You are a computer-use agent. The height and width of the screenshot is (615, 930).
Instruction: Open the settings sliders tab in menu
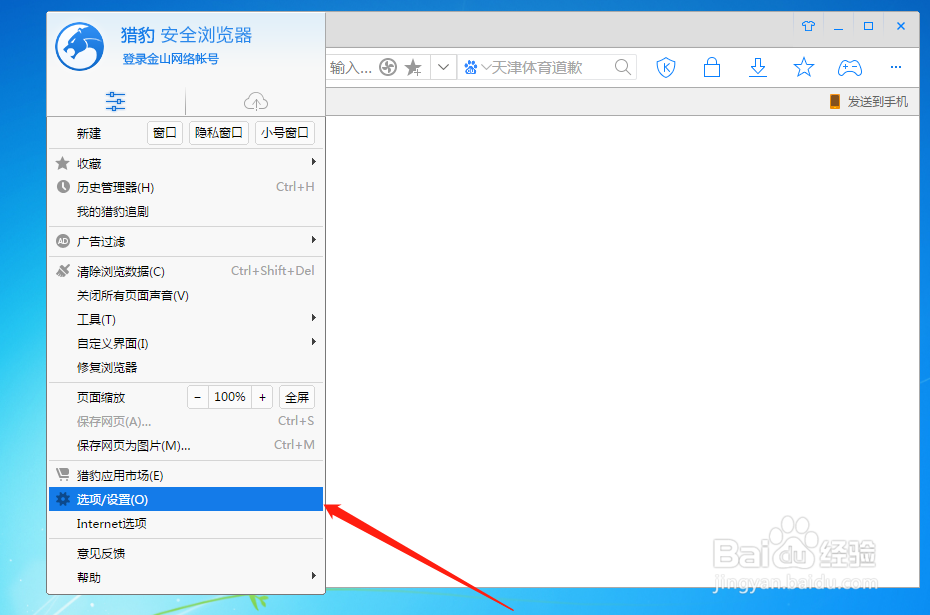116,101
